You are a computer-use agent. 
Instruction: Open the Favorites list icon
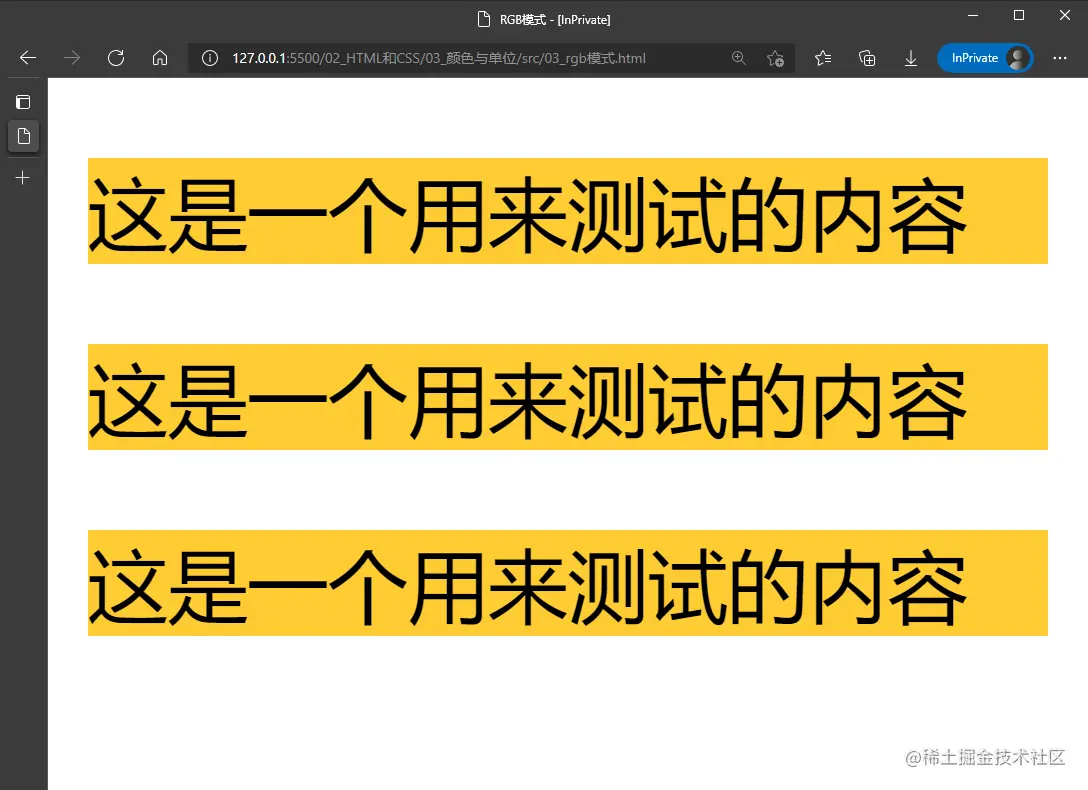(822, 58)
